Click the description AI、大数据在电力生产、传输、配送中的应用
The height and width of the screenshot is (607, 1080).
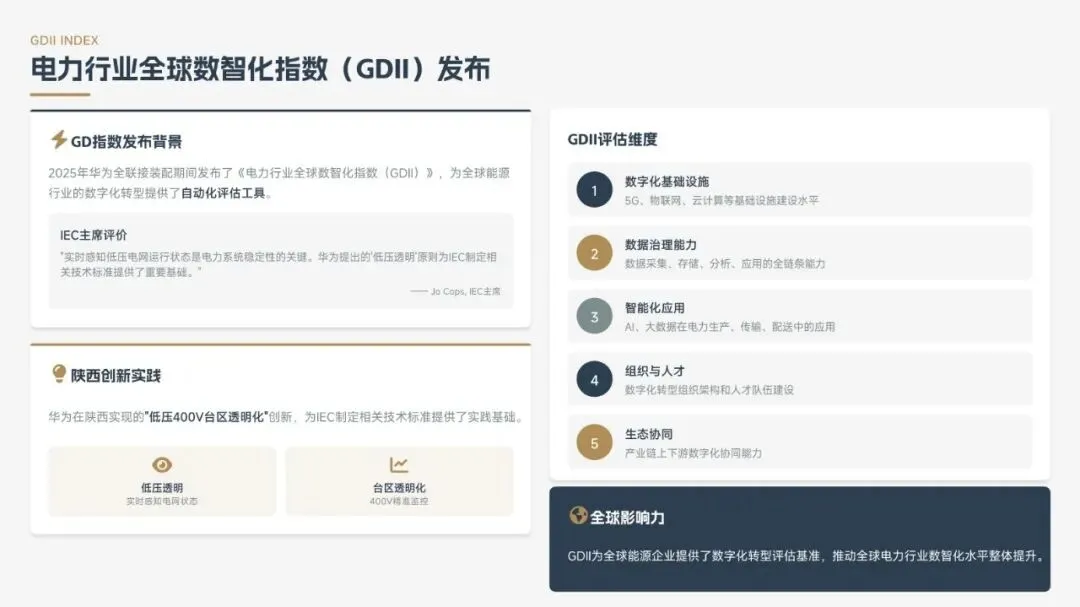(729, 327)
